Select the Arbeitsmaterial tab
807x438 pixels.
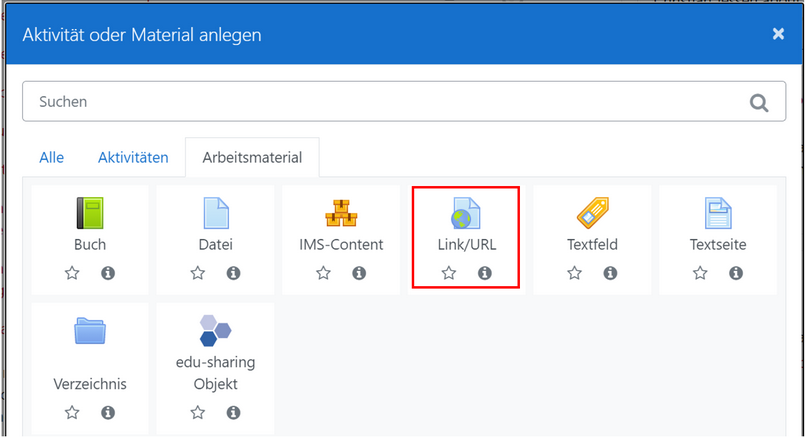pyautogui.click(x=252, y=158)
